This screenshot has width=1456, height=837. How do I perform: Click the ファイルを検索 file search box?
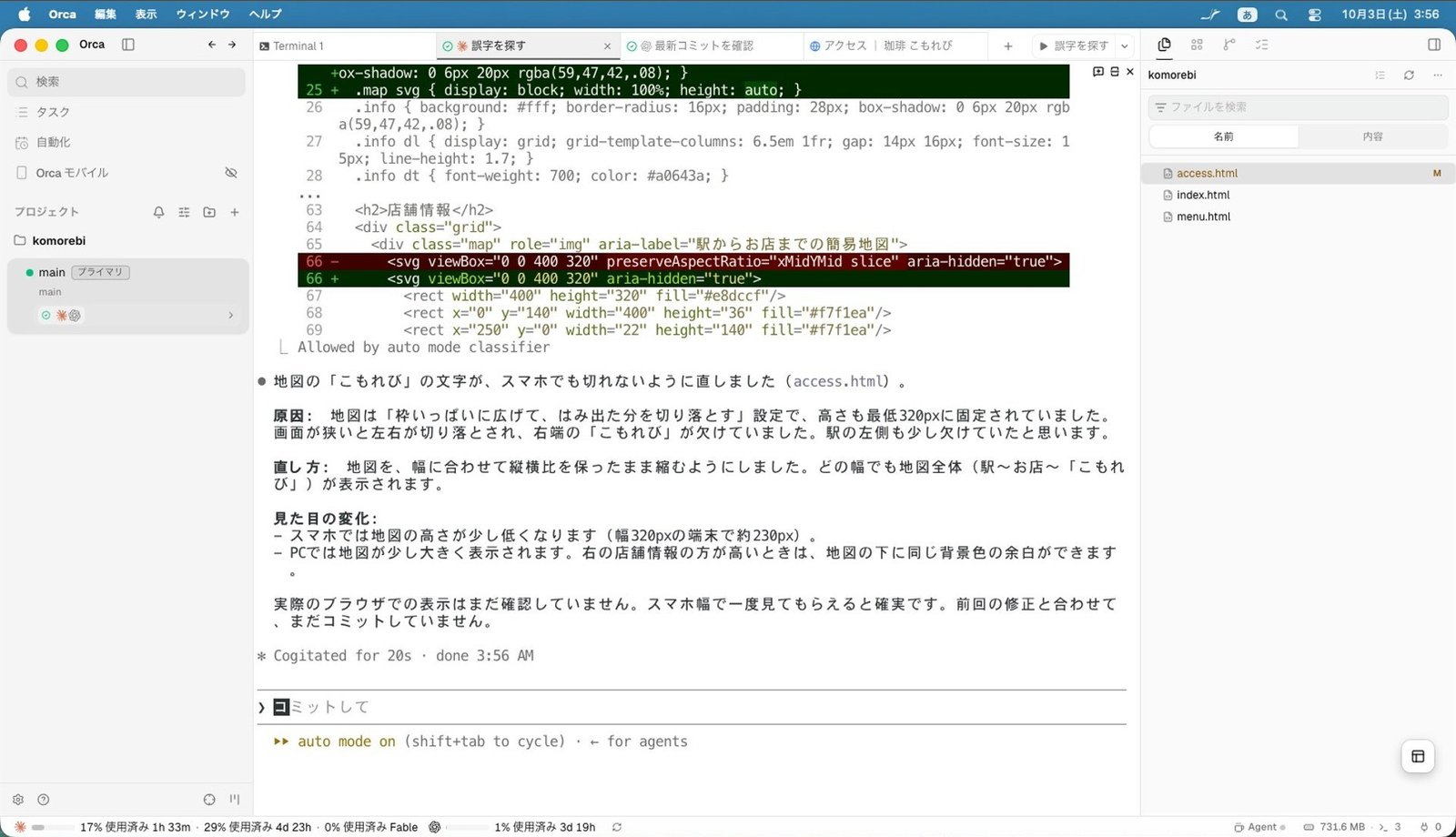[1298, 107]
